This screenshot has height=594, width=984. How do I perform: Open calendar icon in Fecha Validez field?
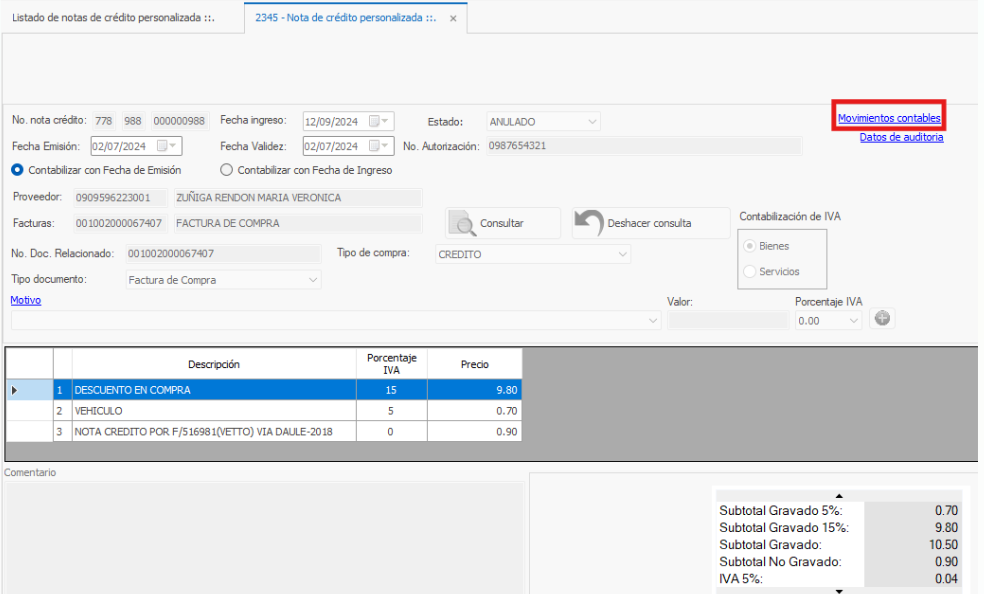pyautogui.click(x=378, y=146)
